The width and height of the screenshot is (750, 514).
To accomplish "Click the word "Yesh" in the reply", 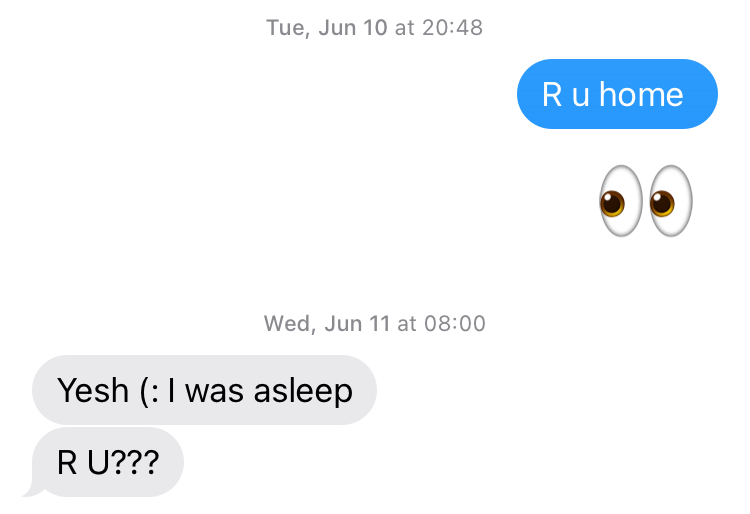I will click(x=86, y=390).
